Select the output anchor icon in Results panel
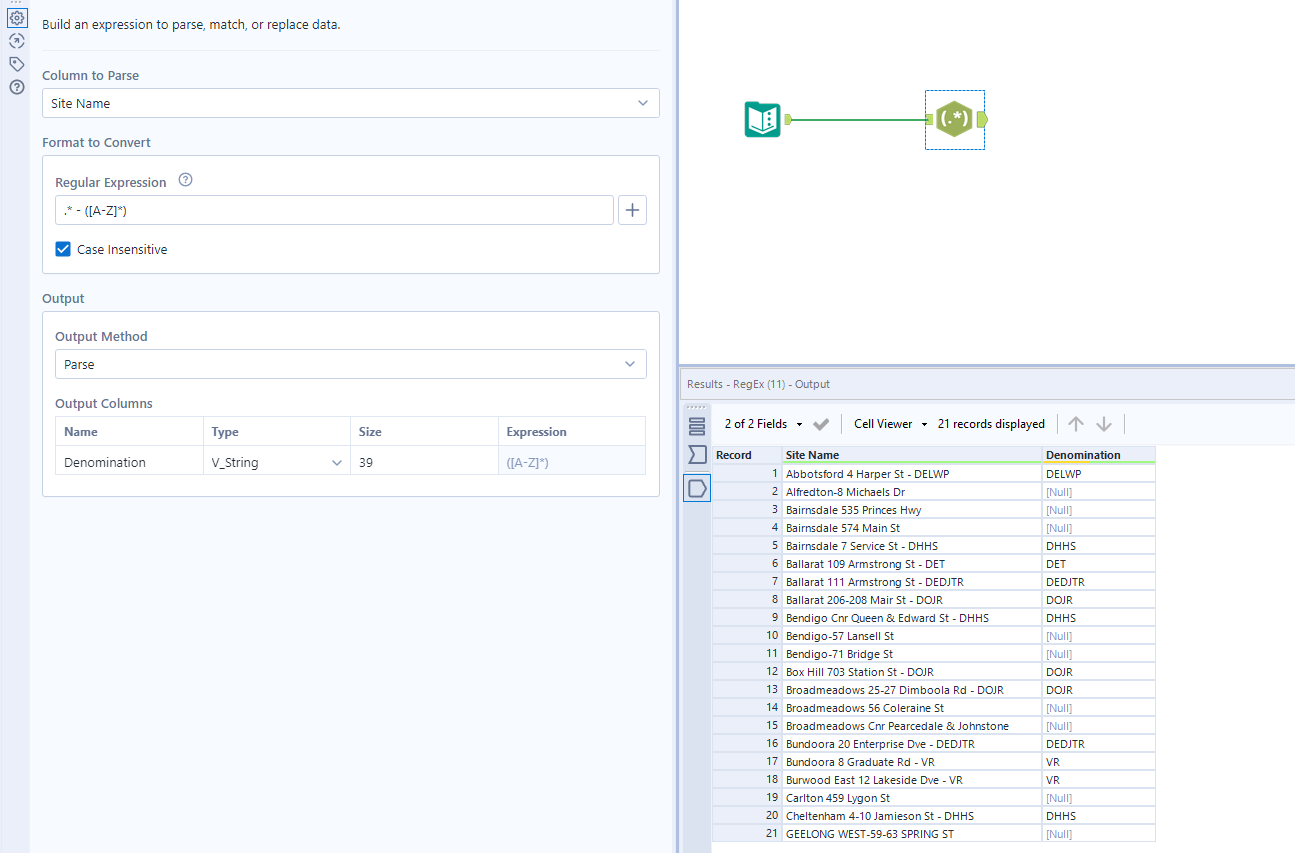The image size is (1295, 853). 696,488
